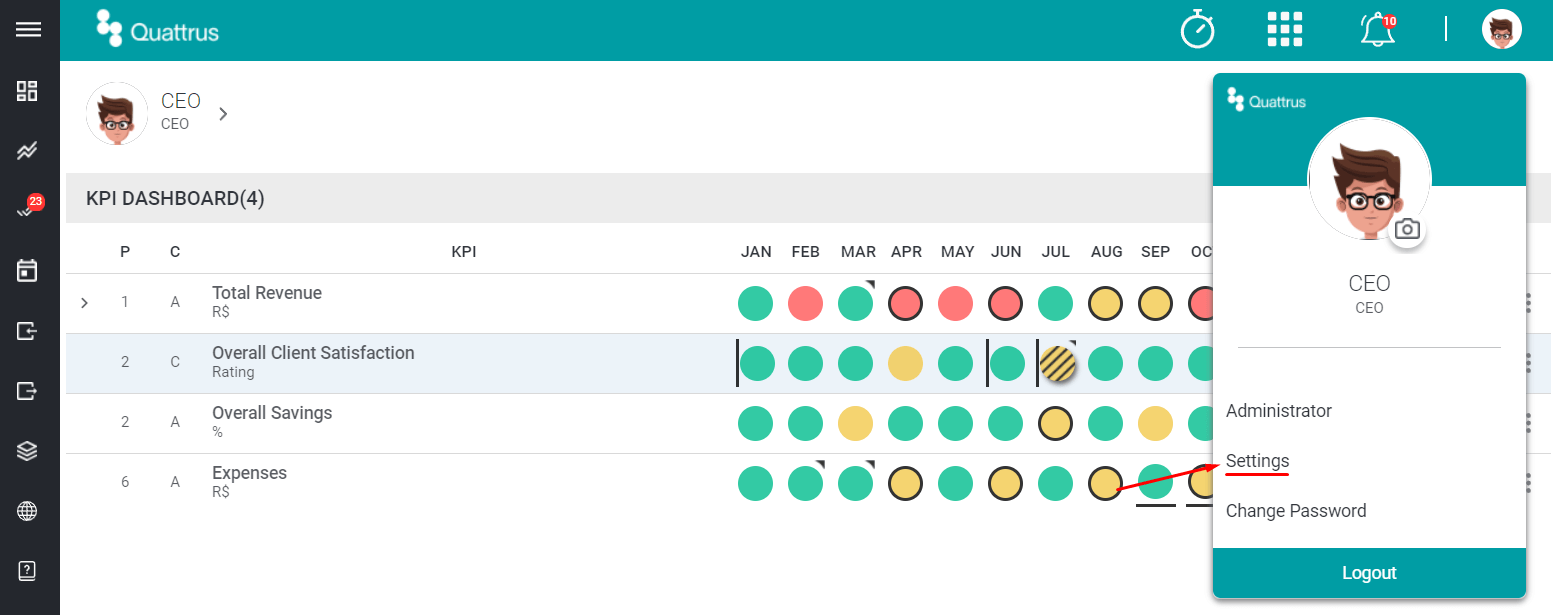
Task: Select striped JUL Client Satisfaction indicator
Action: pyautogui.click(x=1057, y=363)
